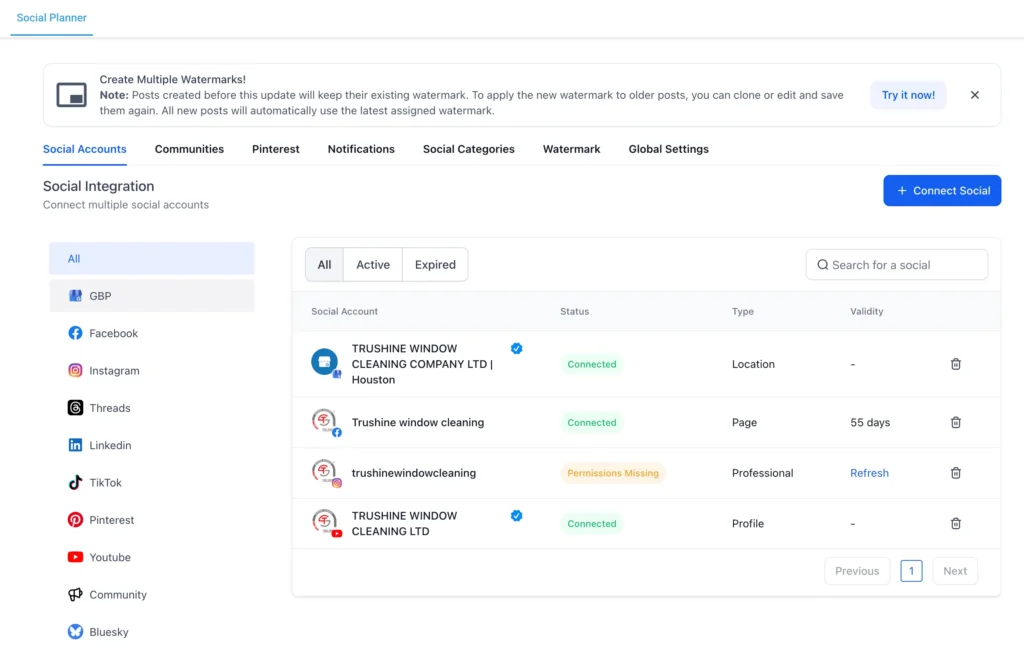Click the search for a social field
The image size is (1024, 658).
coord(896,264)
